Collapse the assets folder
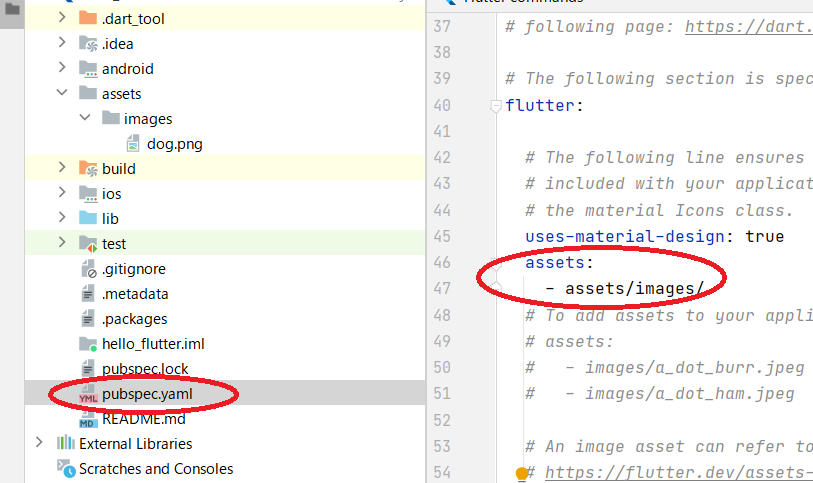813x483 pixels. click(62, 93)
